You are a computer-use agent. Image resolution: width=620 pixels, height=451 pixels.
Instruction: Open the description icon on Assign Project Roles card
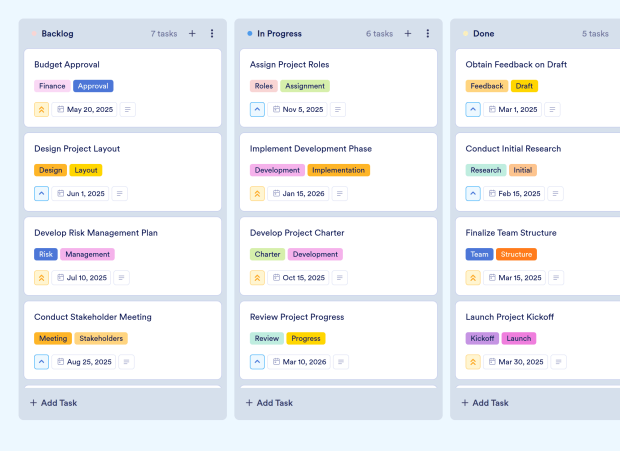point(338,109)
